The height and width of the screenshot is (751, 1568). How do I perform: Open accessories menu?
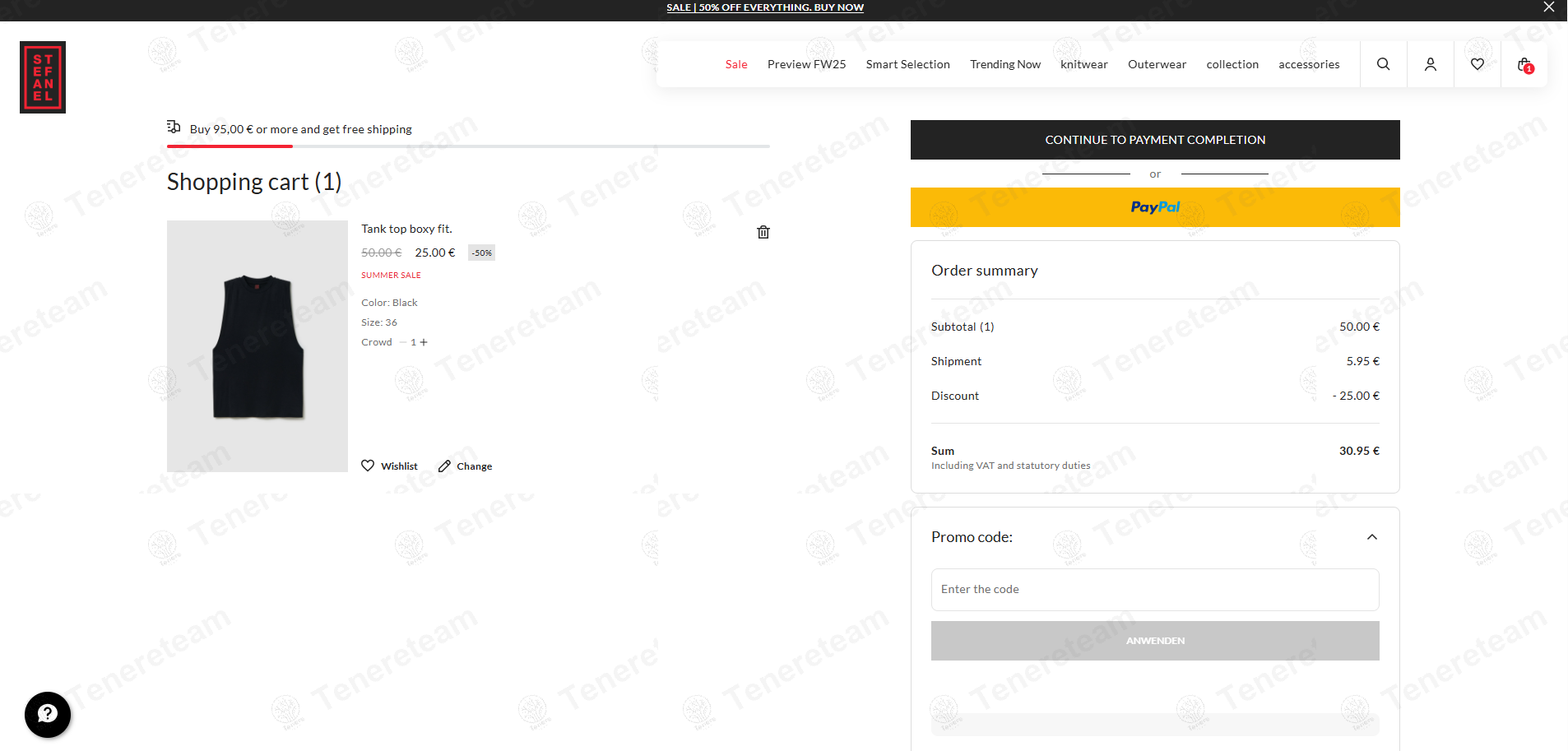[1309, 64]
